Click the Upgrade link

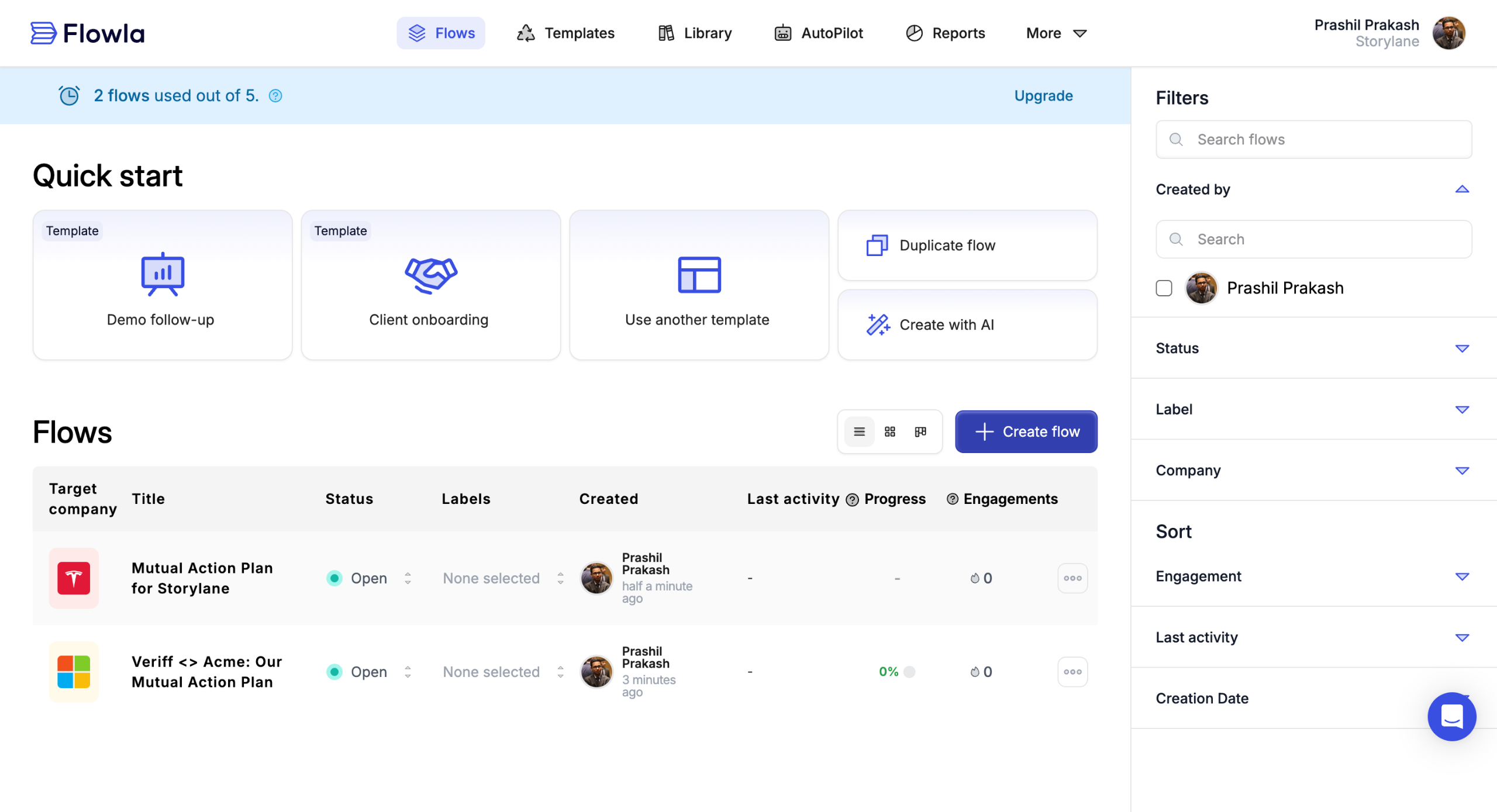pos(1043,96)
